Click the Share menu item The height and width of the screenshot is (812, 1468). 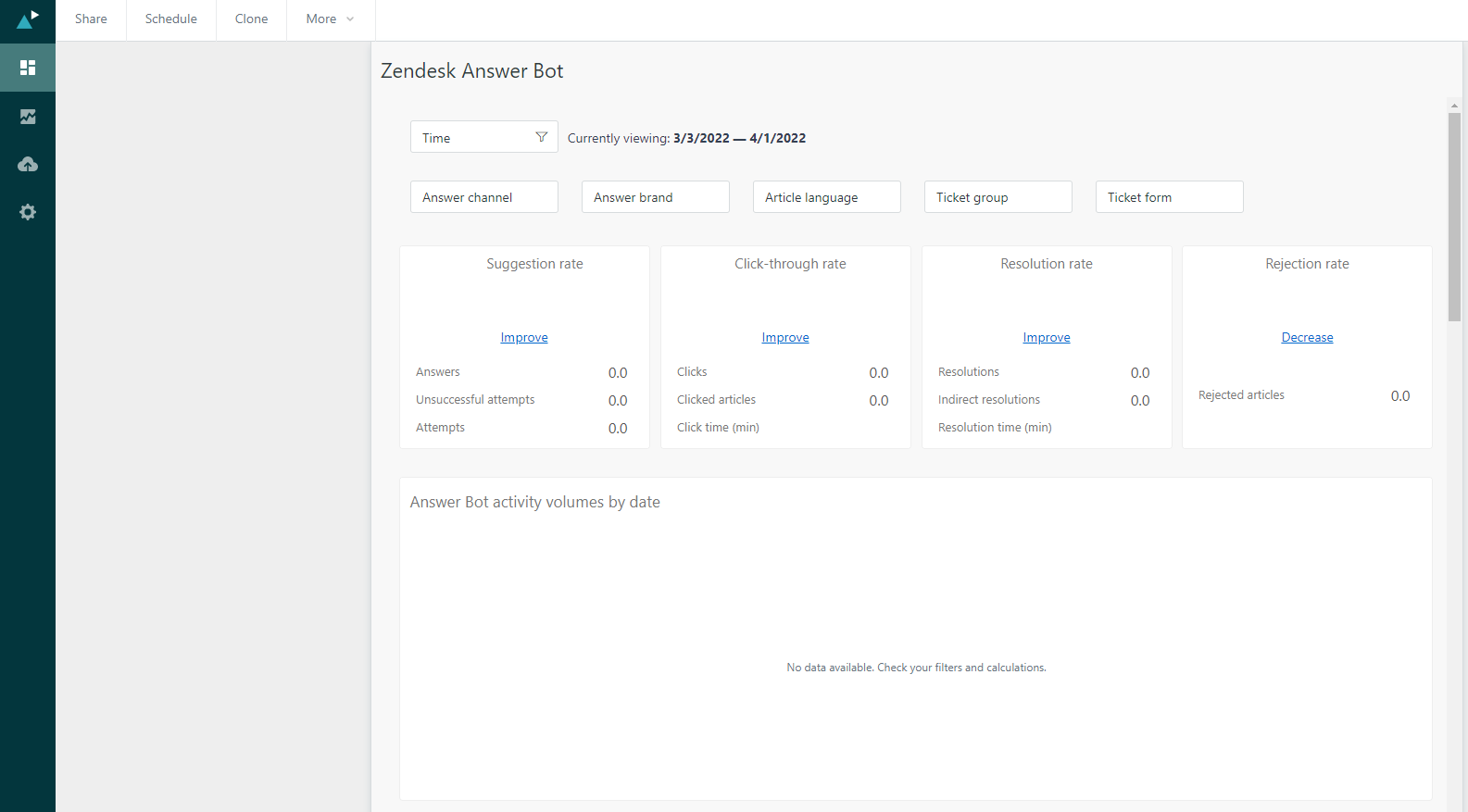tap(91, 19)
